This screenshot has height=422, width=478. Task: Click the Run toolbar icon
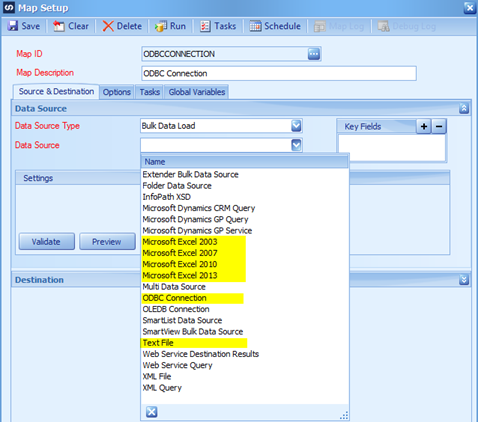(160, 26)
